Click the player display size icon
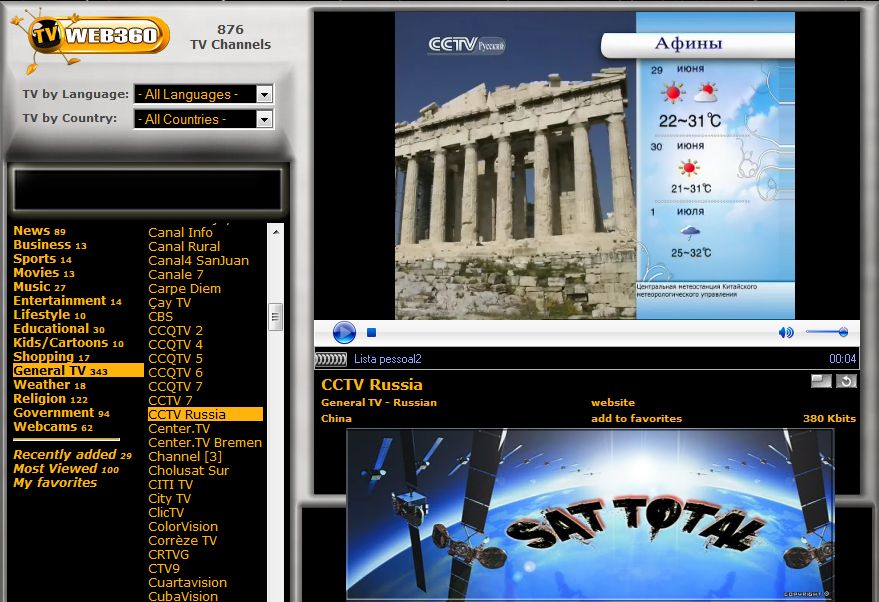 [821, 381]
